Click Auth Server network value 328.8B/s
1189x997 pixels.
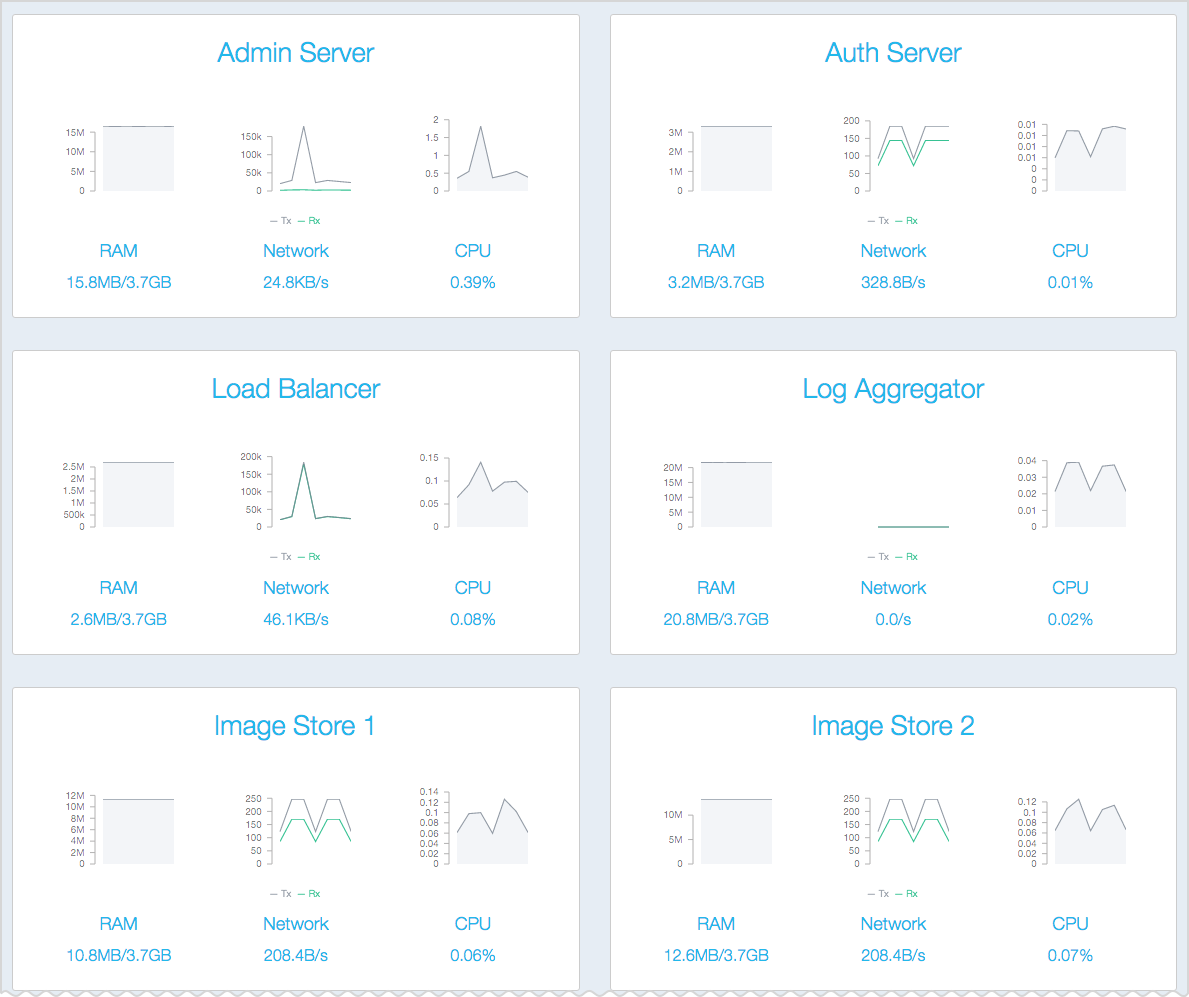[893, 283]
